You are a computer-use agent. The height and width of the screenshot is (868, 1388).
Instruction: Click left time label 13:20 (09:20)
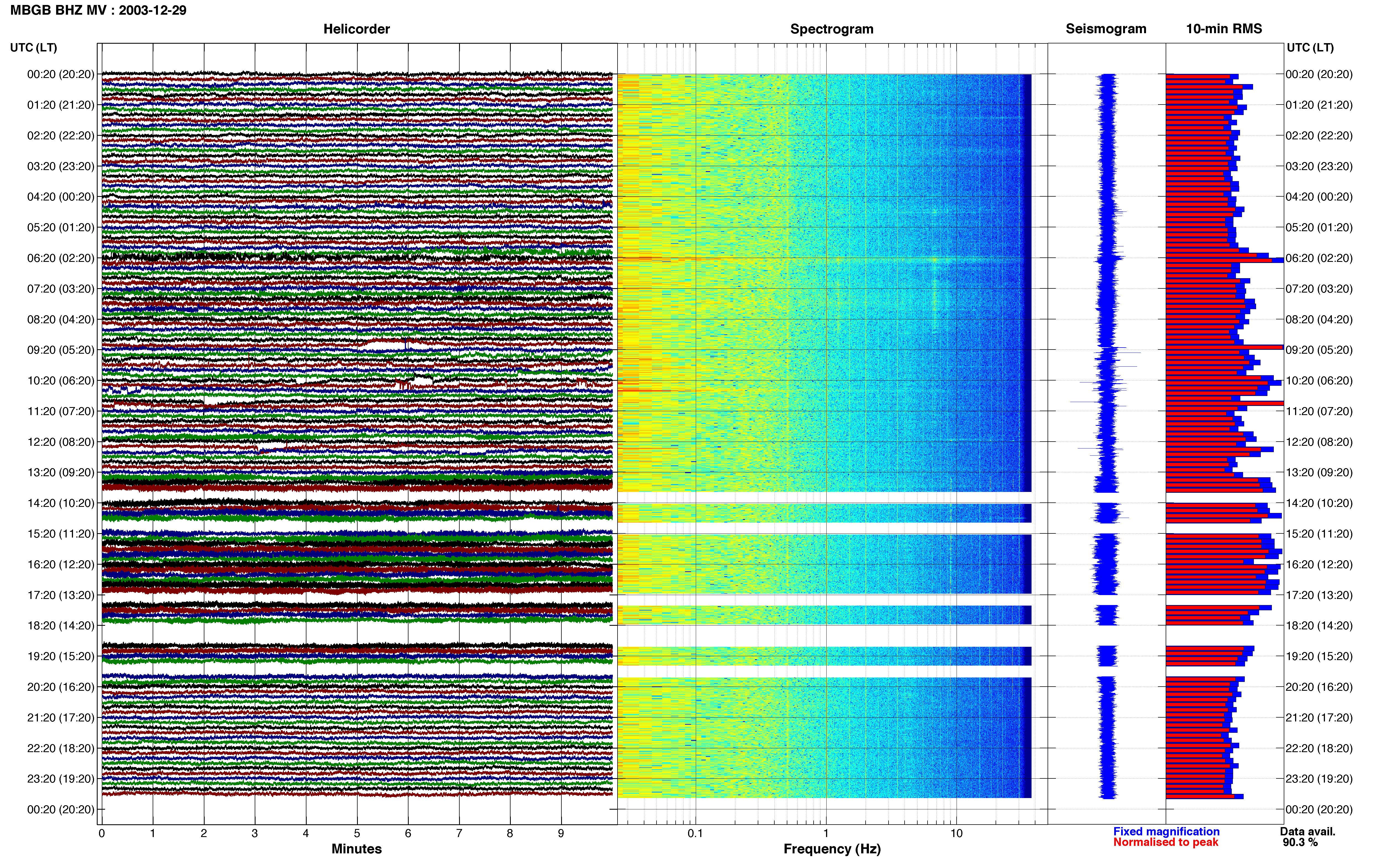60,473
